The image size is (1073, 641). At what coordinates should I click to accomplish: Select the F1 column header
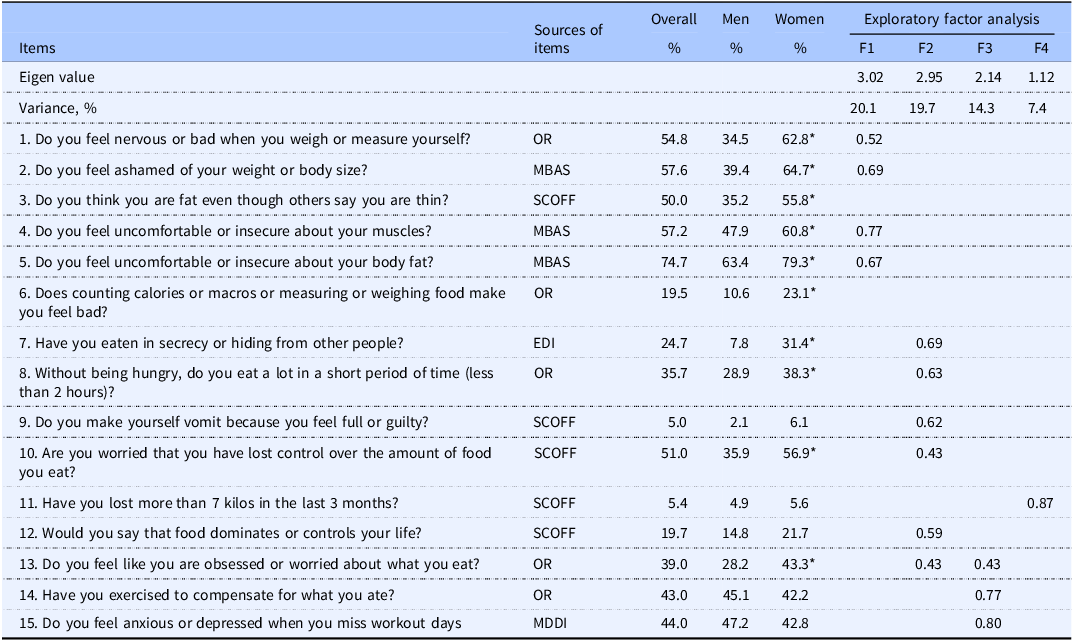(866, 48)
